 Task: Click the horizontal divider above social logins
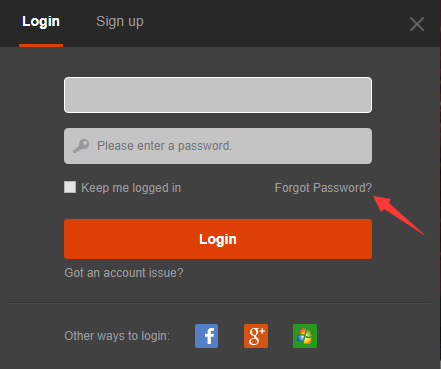[218, 303]
